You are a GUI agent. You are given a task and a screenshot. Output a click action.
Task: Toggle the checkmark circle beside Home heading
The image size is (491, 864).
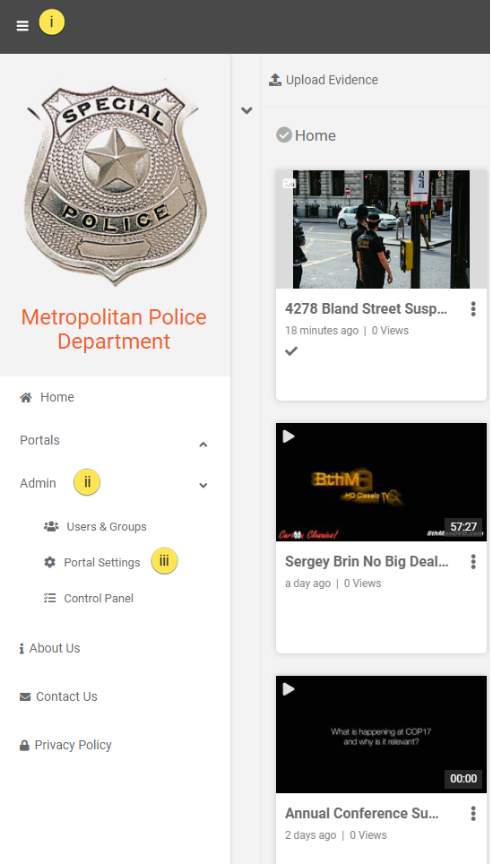tap(284, 135)
